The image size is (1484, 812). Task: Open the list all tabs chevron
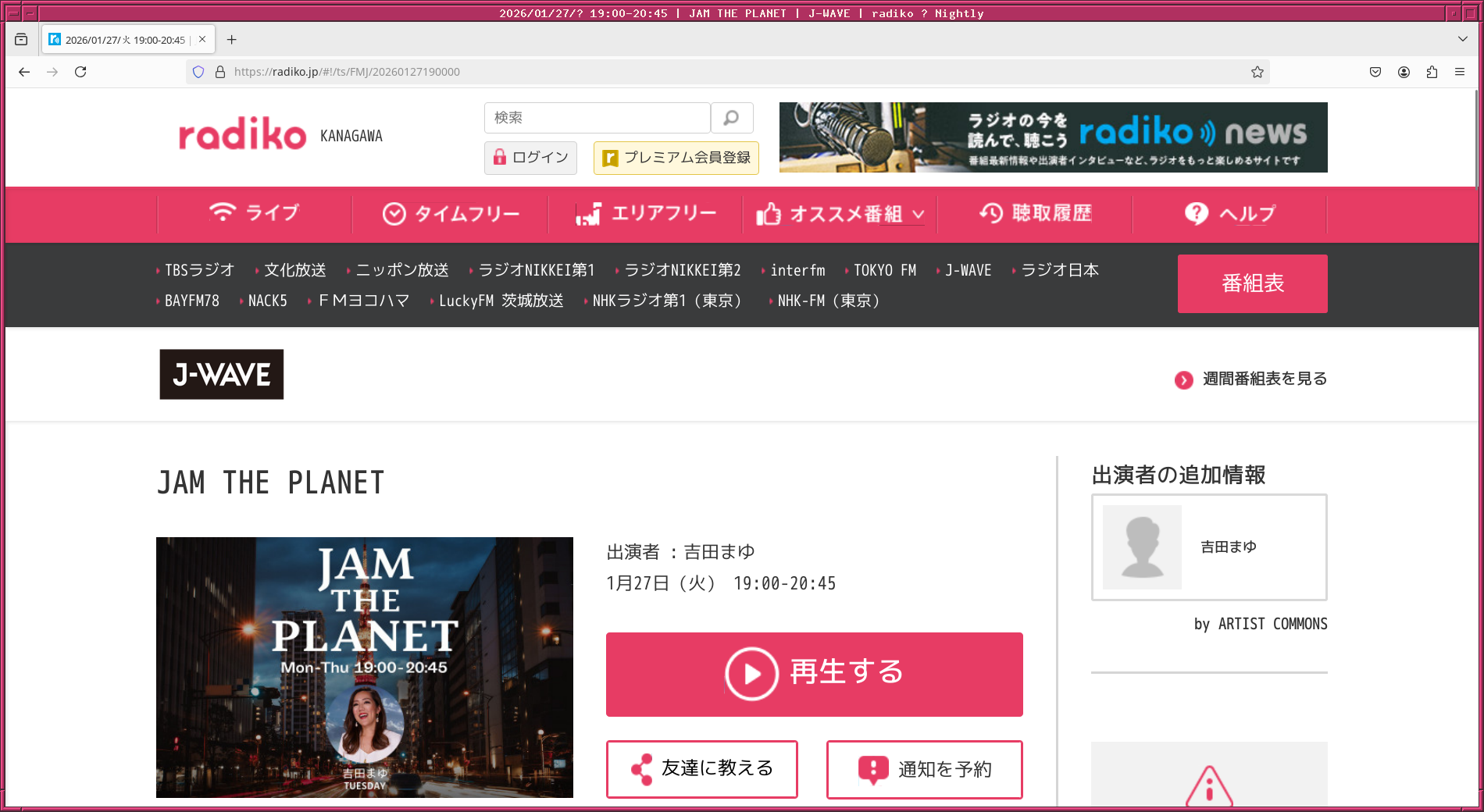(1462, 39)
